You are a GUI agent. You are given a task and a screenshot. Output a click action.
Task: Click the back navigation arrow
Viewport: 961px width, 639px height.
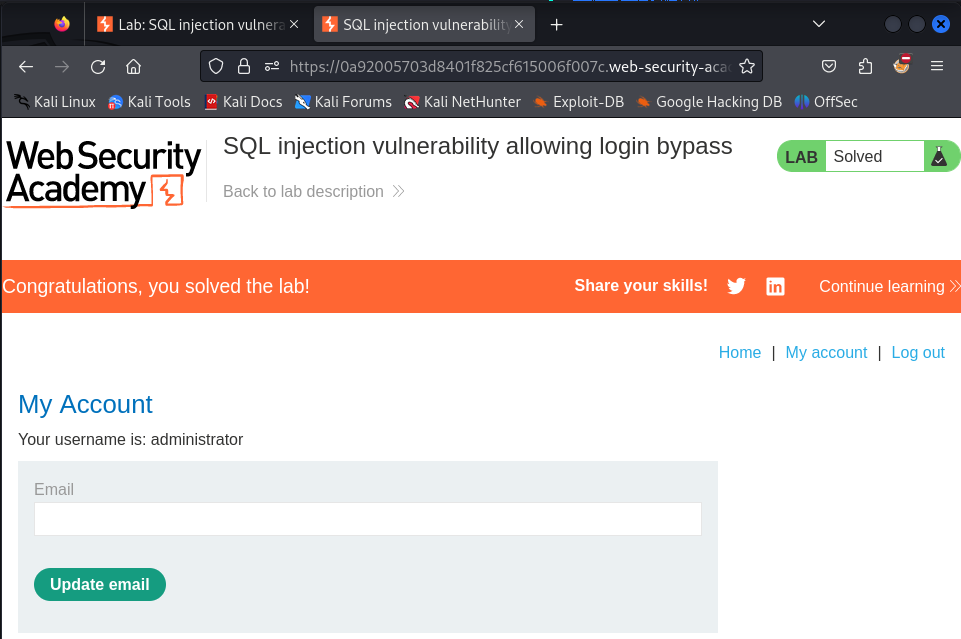tap(26, 67)
